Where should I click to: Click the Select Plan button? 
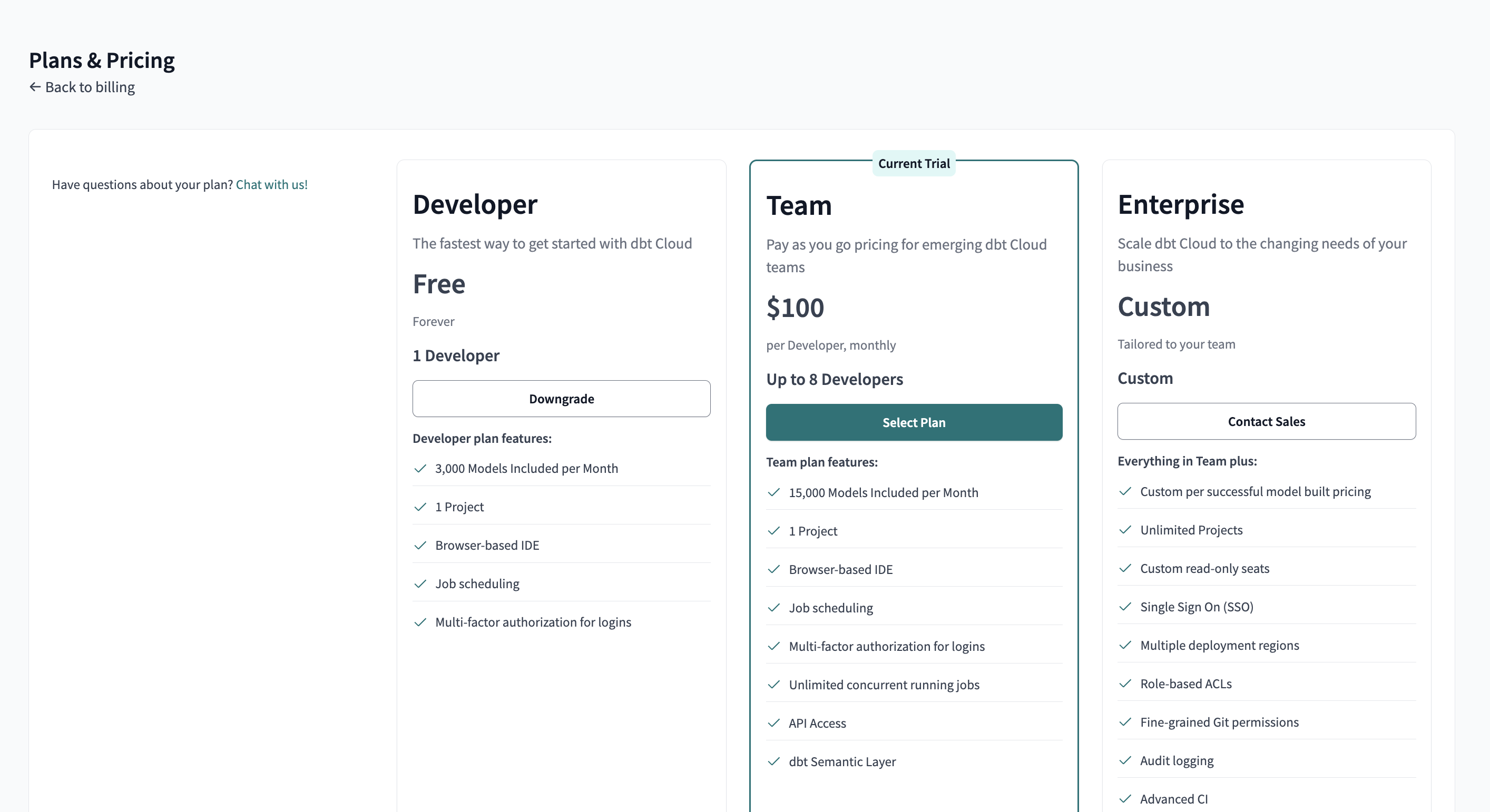913,422
